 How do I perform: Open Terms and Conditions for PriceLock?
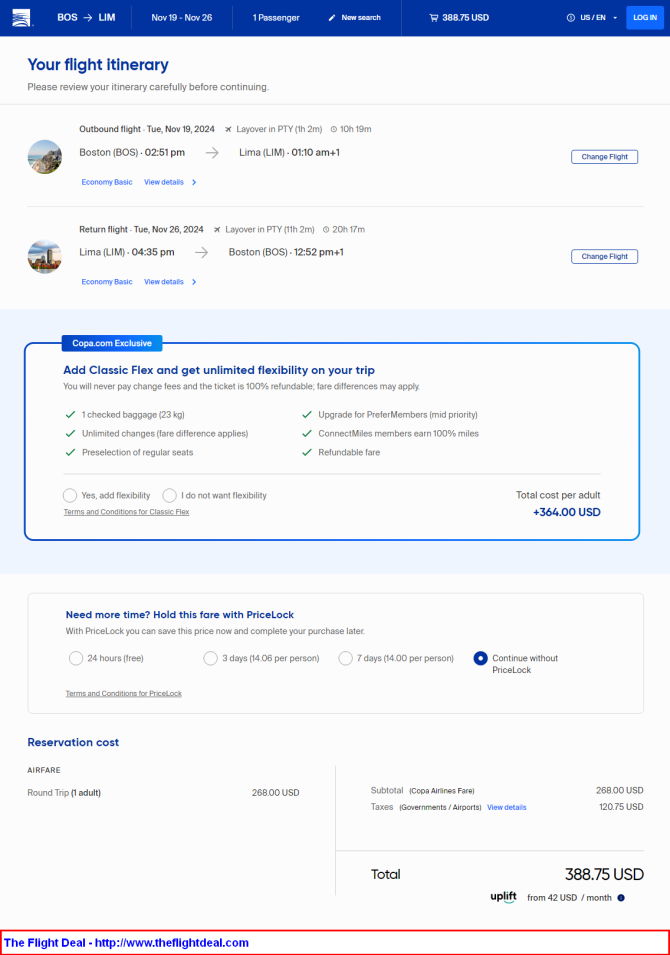(x=124, y=693)
